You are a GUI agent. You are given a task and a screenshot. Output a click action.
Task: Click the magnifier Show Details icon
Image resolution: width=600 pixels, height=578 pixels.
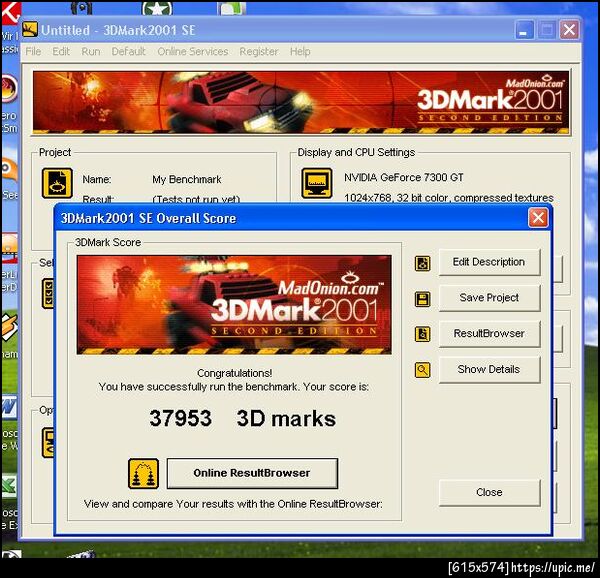[x=422, y=370]
